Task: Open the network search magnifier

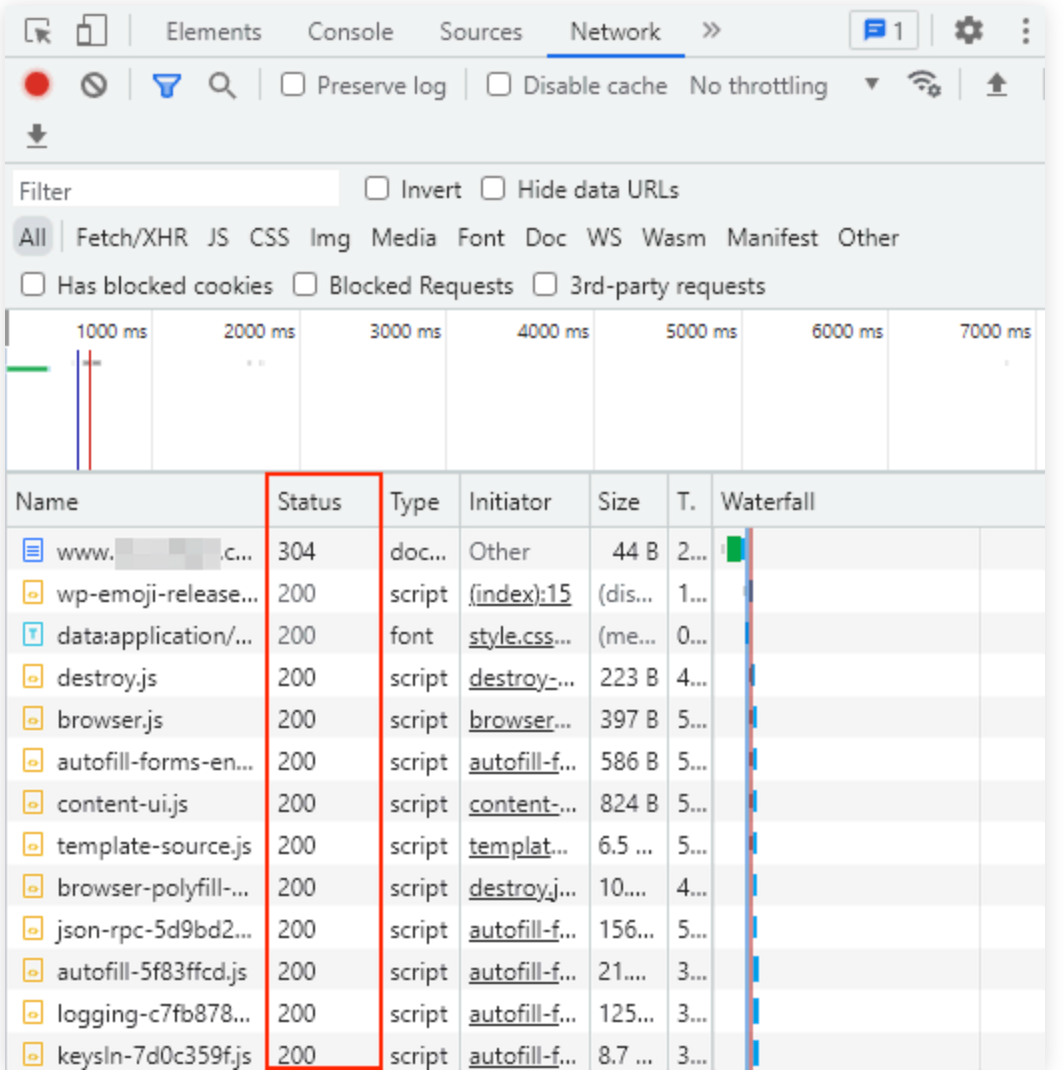Action: 222,86
